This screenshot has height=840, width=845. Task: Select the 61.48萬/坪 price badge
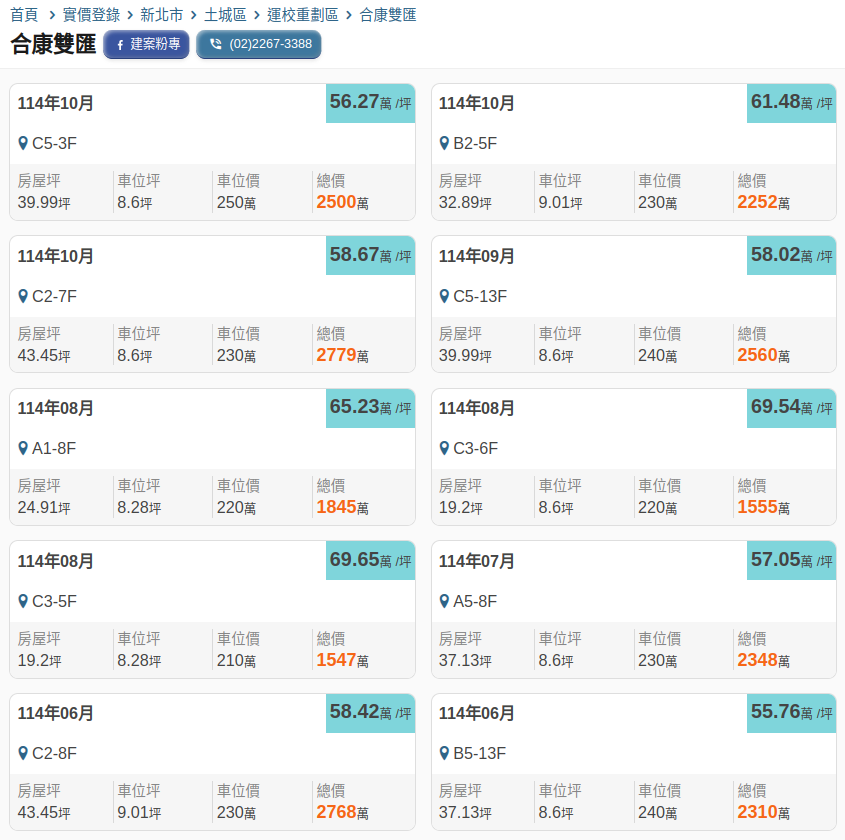791,103
